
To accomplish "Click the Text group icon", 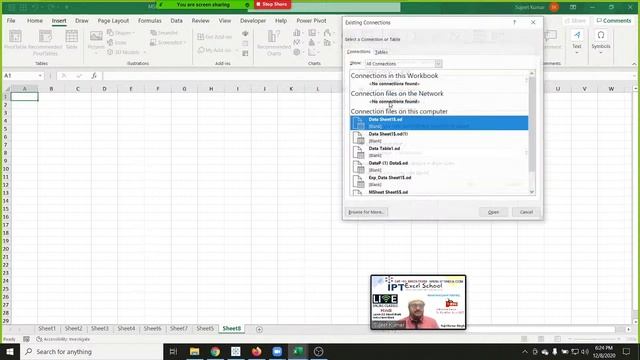I will 577,41.
